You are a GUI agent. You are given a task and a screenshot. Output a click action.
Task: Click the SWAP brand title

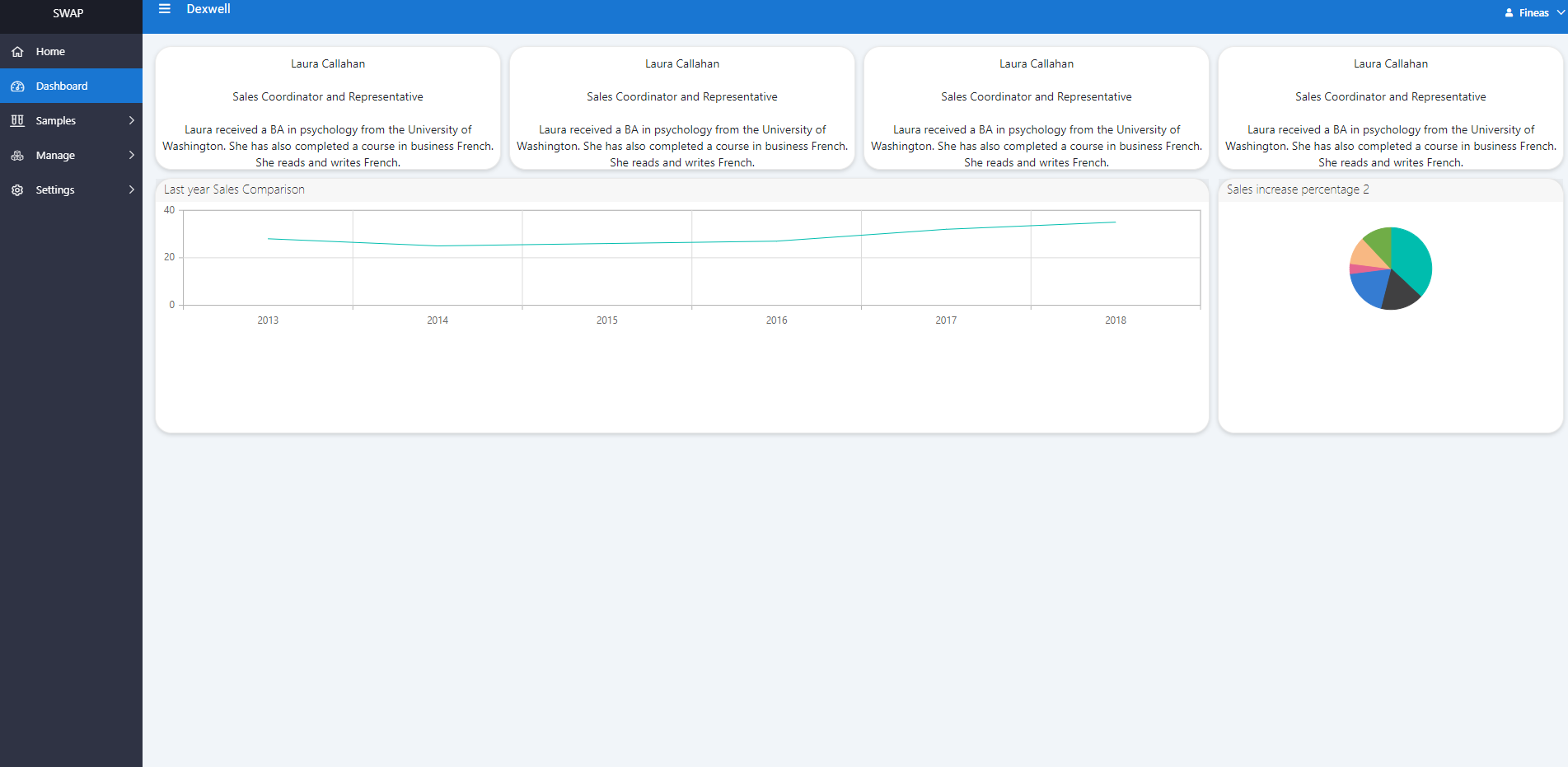click(x=68, y=13)
